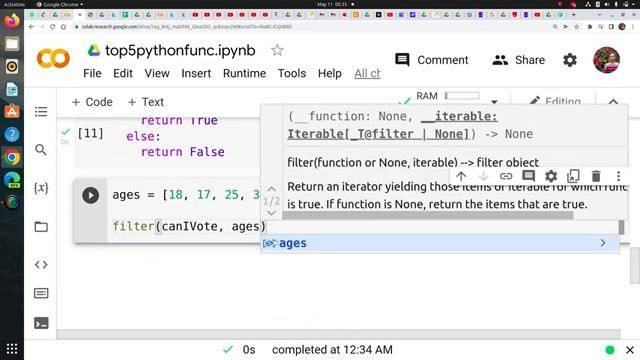
Task: Open the View menu
Action: (x=157, y=73)
